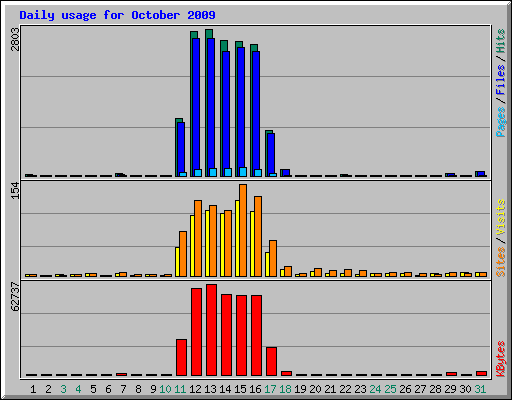Click day 11 on the x-axis
Viewport: 512px width, 400px height.
tap(180, 389)
